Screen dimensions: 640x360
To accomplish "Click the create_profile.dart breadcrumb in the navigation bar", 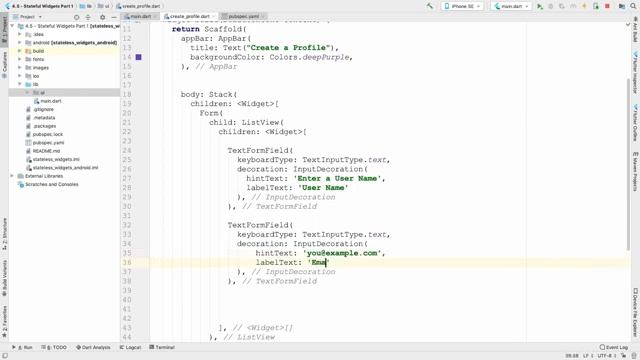I will 138,6.
